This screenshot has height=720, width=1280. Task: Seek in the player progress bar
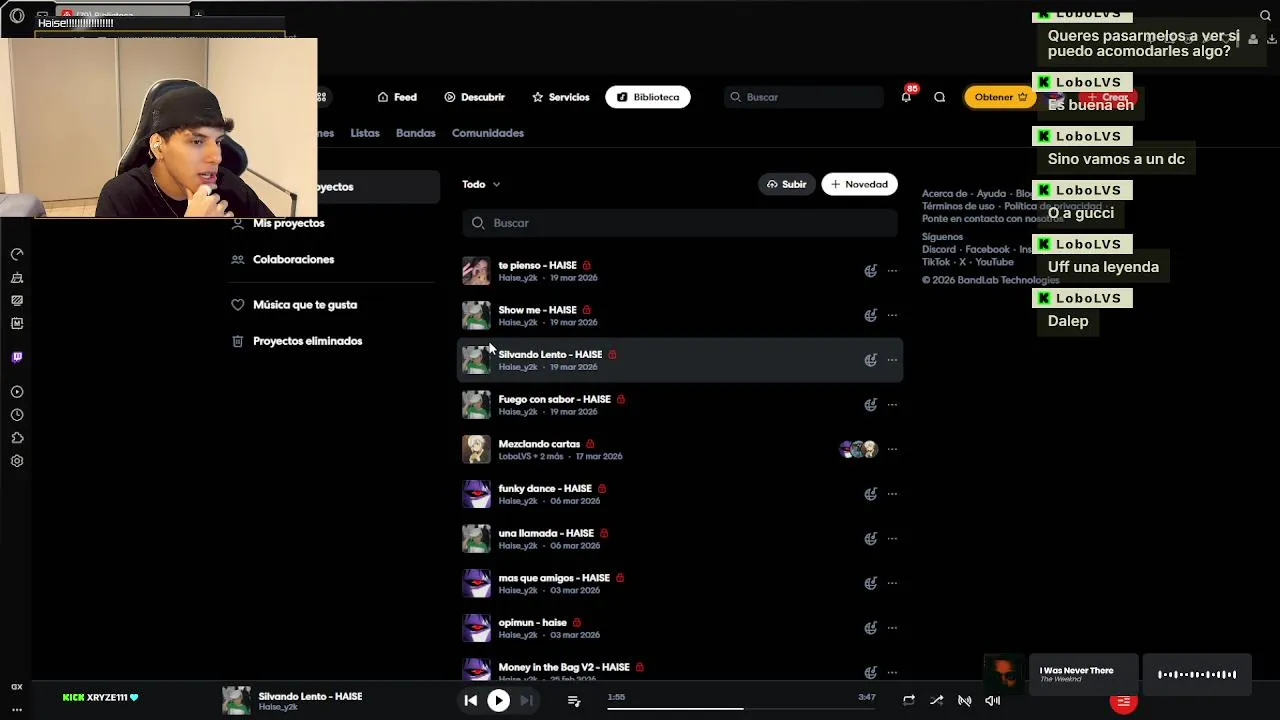coord(740,709)
